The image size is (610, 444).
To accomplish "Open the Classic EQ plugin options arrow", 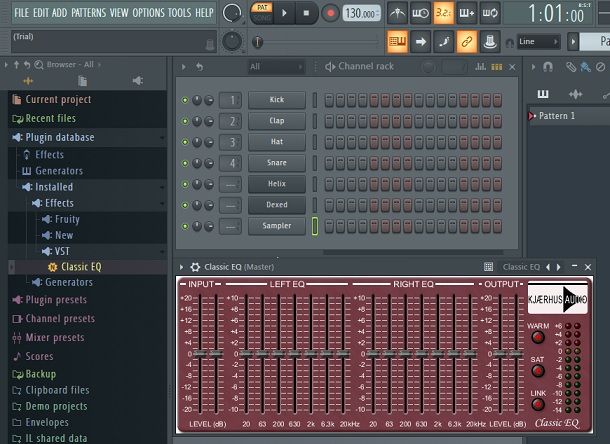I will click(181, 267).
